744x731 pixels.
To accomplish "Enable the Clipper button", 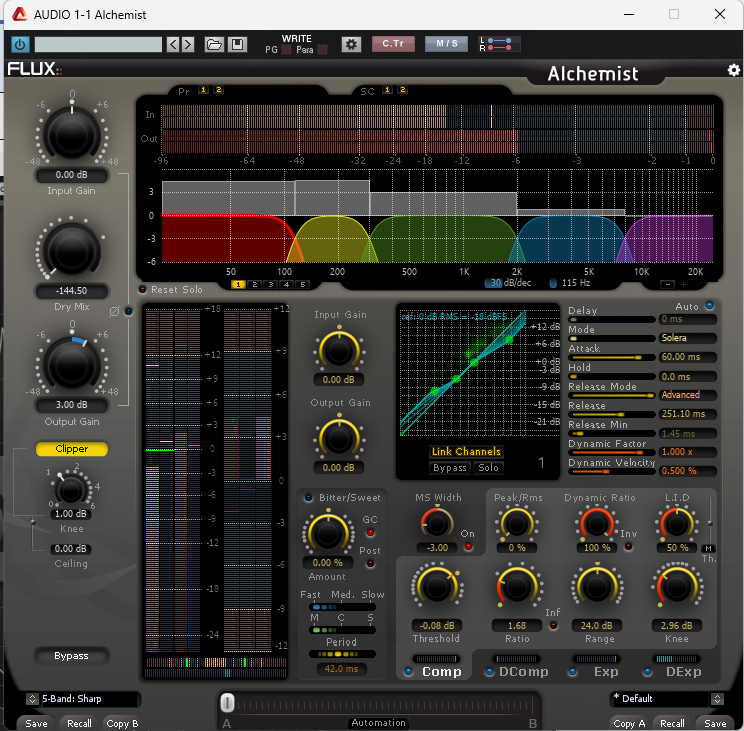I will coord(72,449).
